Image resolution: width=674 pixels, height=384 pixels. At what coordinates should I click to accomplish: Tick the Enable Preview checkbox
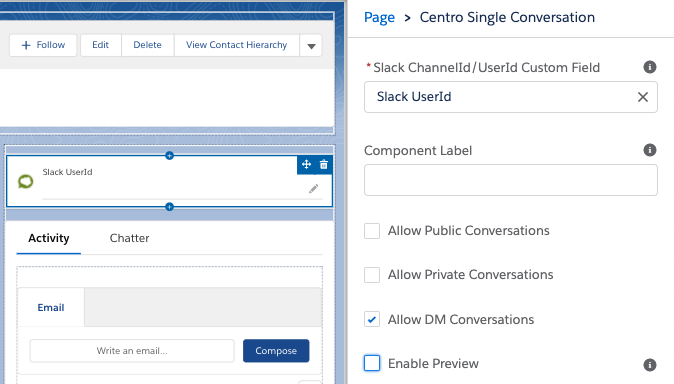(x=372, y=363)
